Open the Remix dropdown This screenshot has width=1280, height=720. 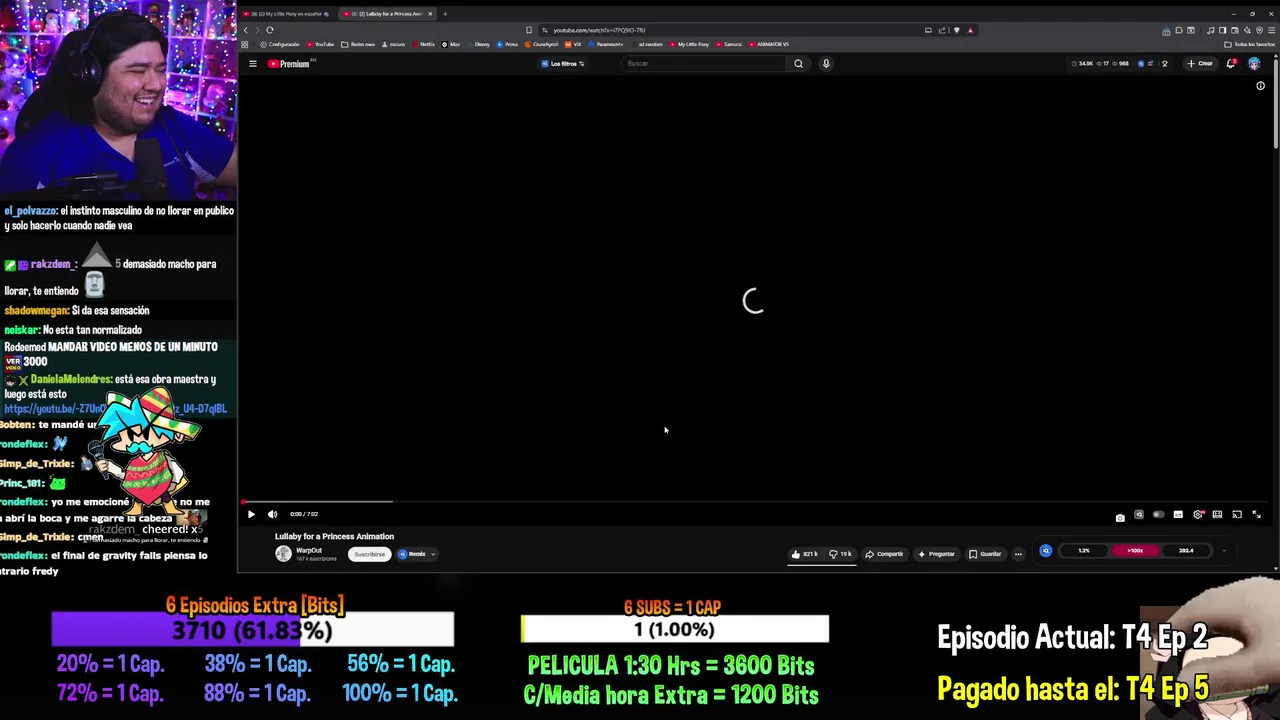416,554
